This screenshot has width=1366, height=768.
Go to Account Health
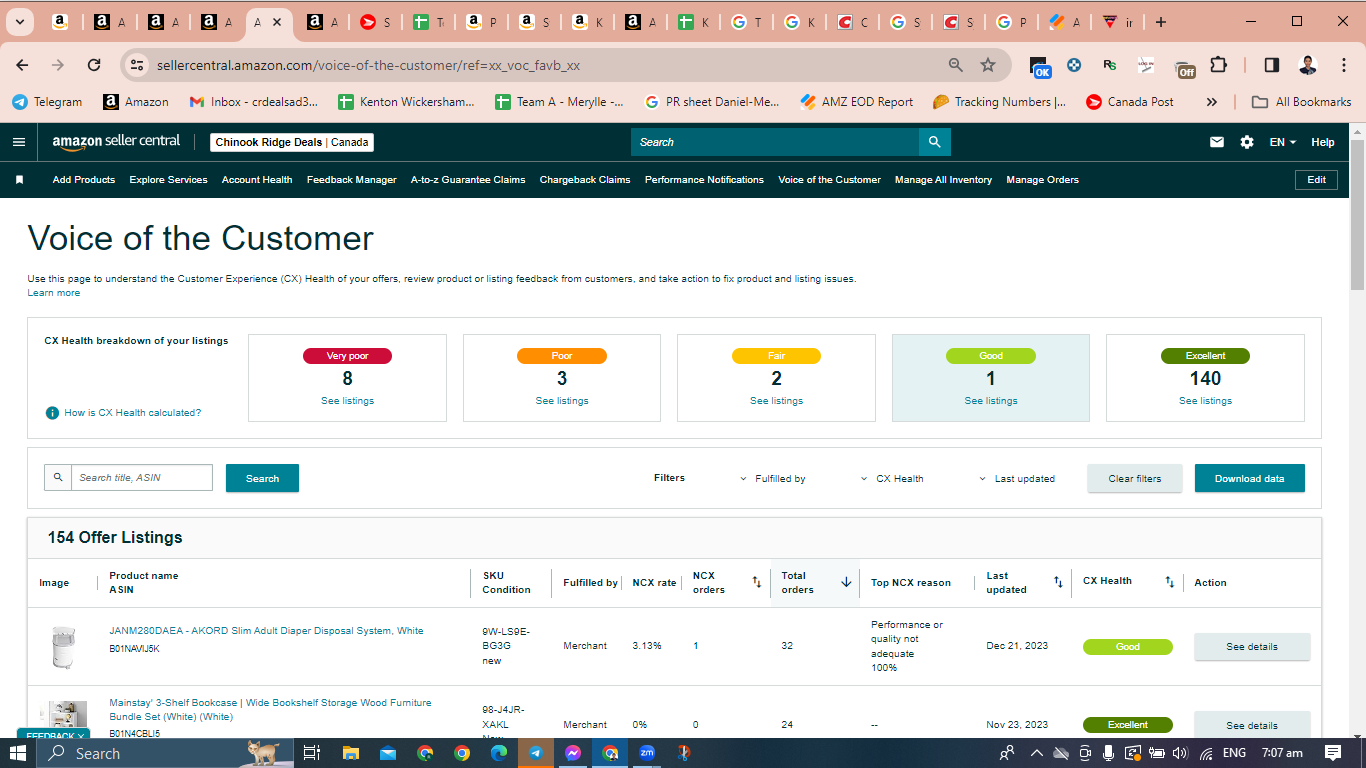(257, 180)
